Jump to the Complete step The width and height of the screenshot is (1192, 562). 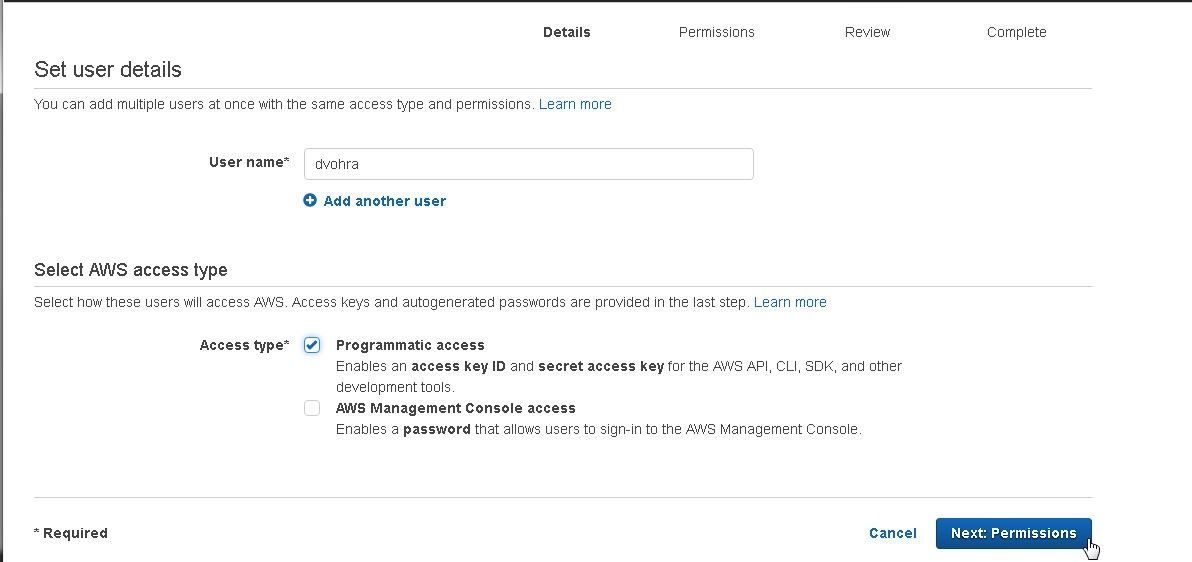click(x=1016, y=32)
